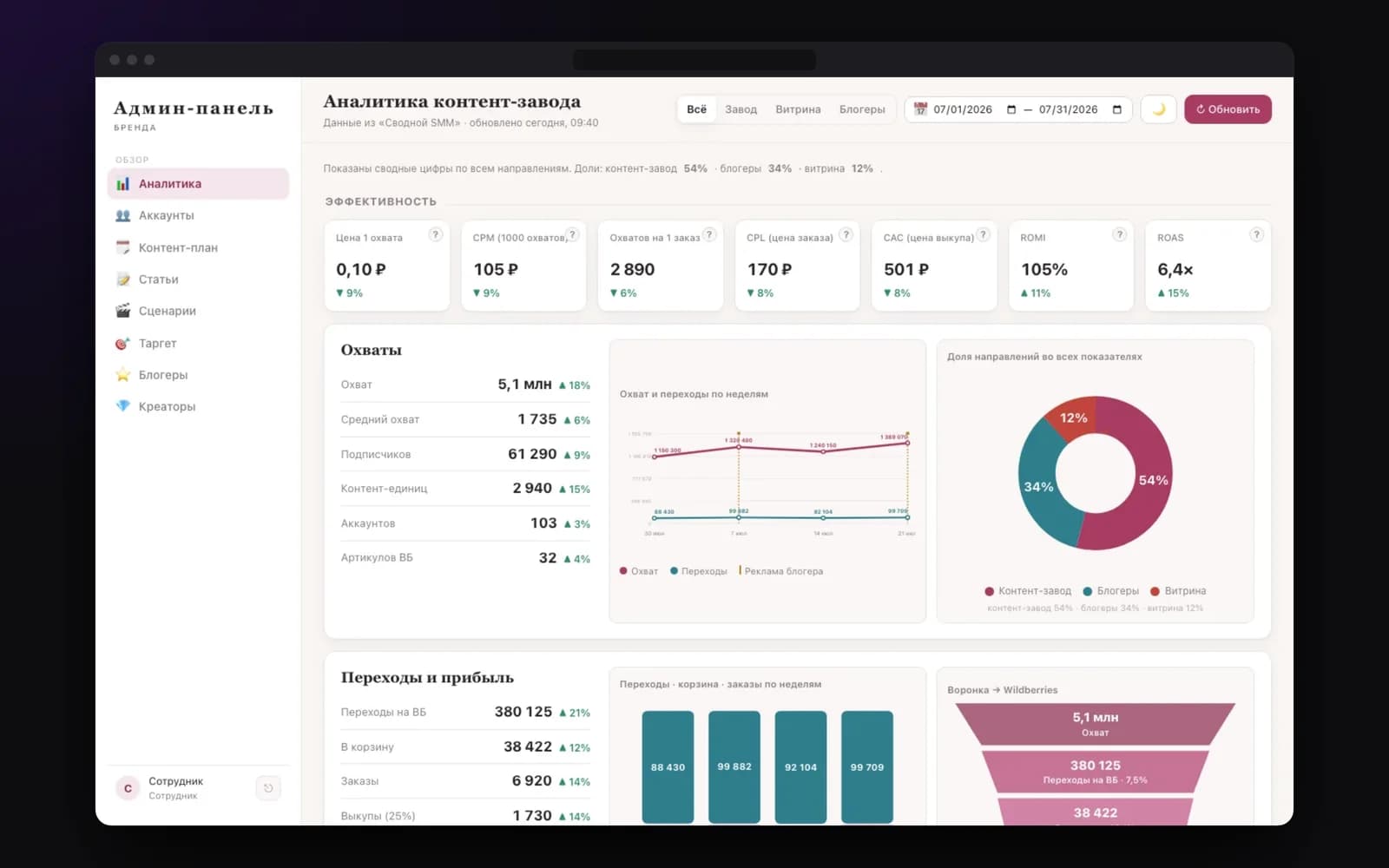Toggle Витрина in donut legend

1178,591
